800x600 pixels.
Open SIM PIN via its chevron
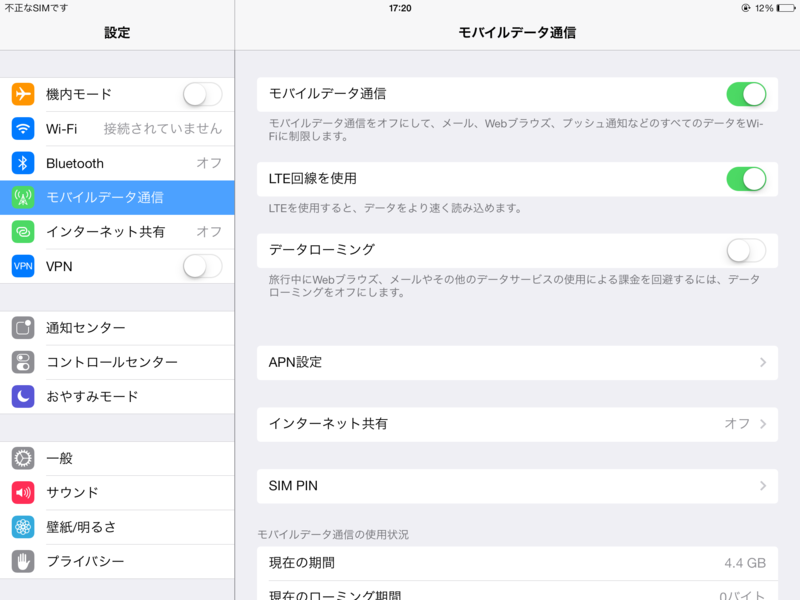click(763, 486)
